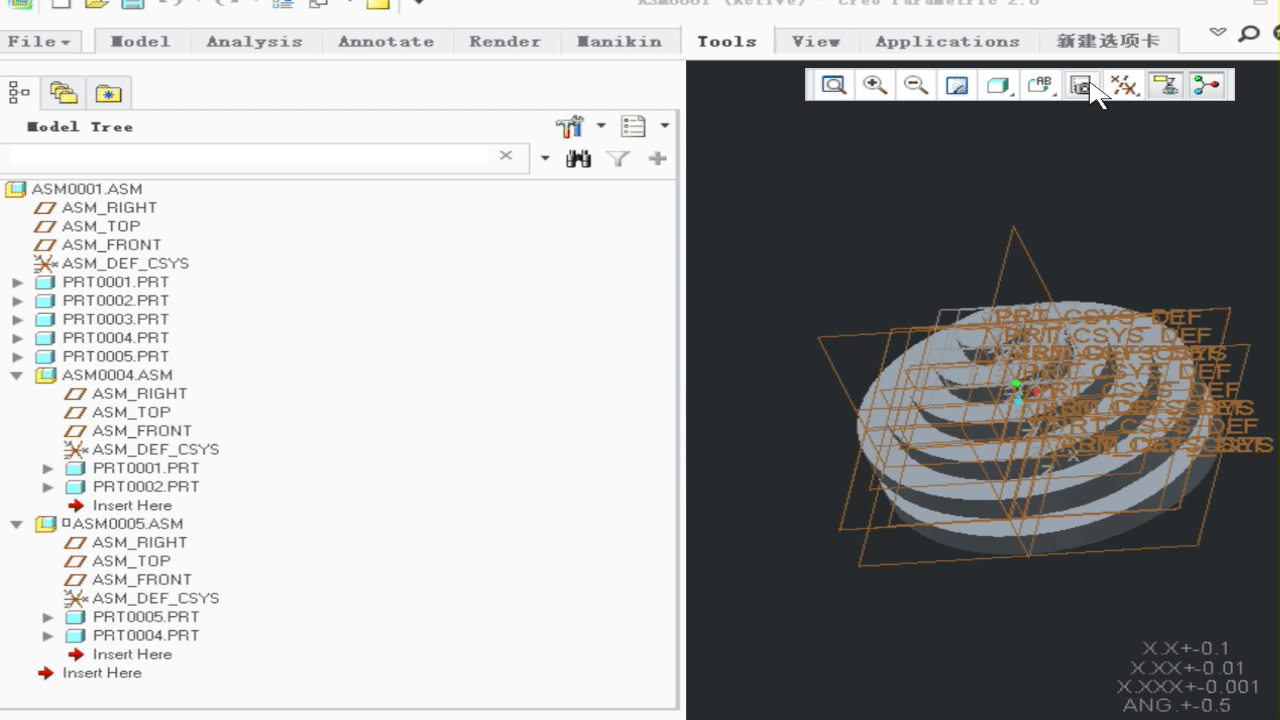Image resolution: width=1280 pixels, height=720 pixels.
Task: Select ASM0001.ASM root in model tree
Action: pos(87,189)
